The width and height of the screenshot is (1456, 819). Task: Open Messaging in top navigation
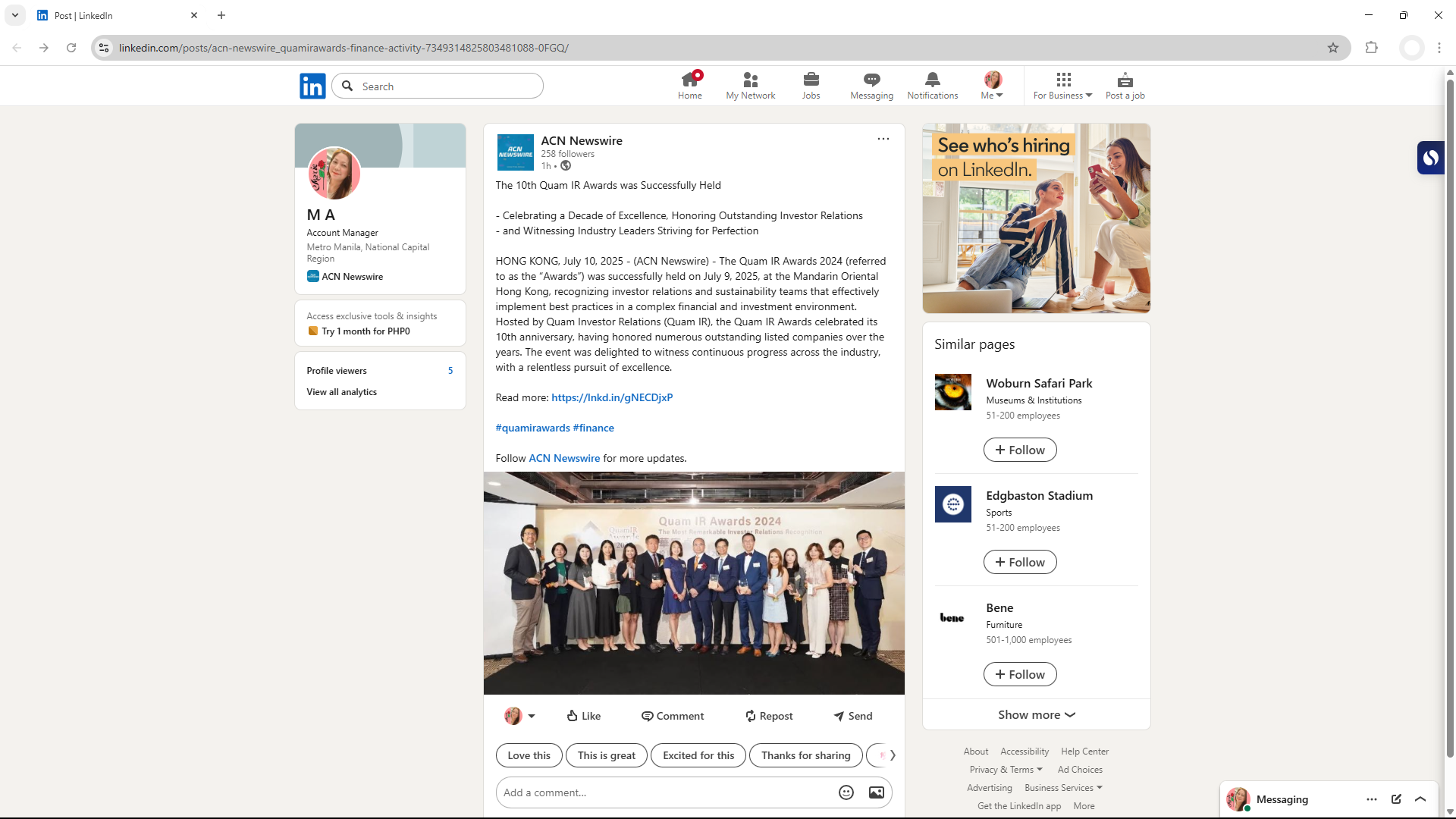[x=872, y=86]
